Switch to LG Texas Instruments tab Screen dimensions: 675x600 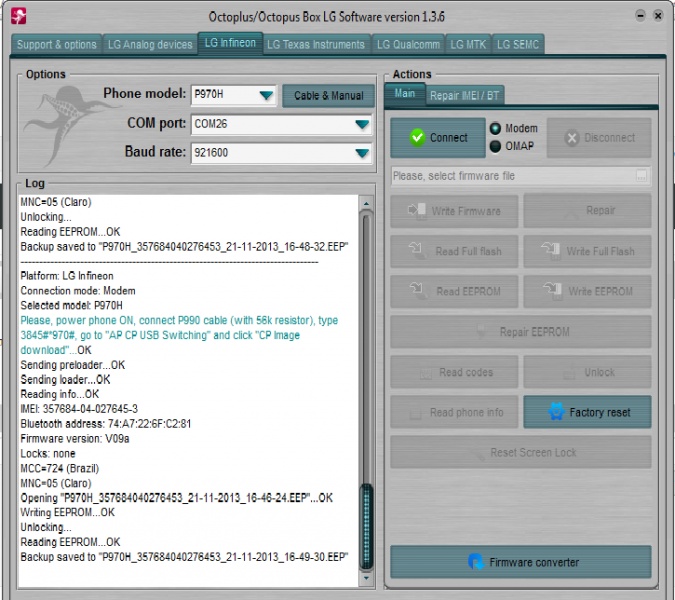click(316, 44)
